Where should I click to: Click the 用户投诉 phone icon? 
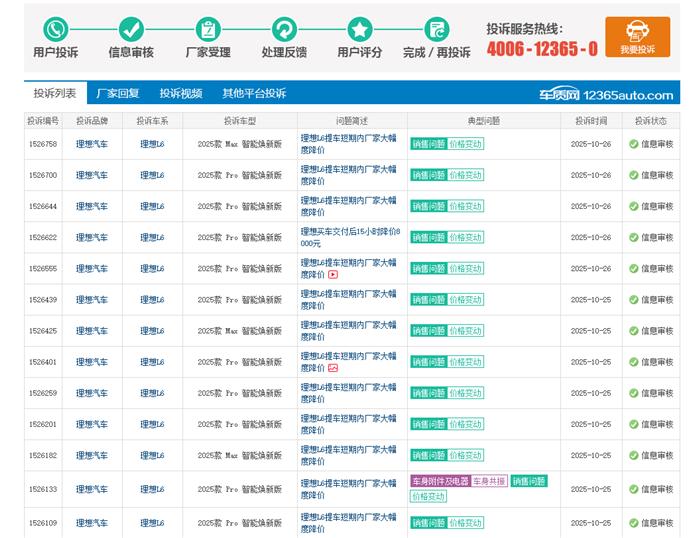click(x=55, y=29)
